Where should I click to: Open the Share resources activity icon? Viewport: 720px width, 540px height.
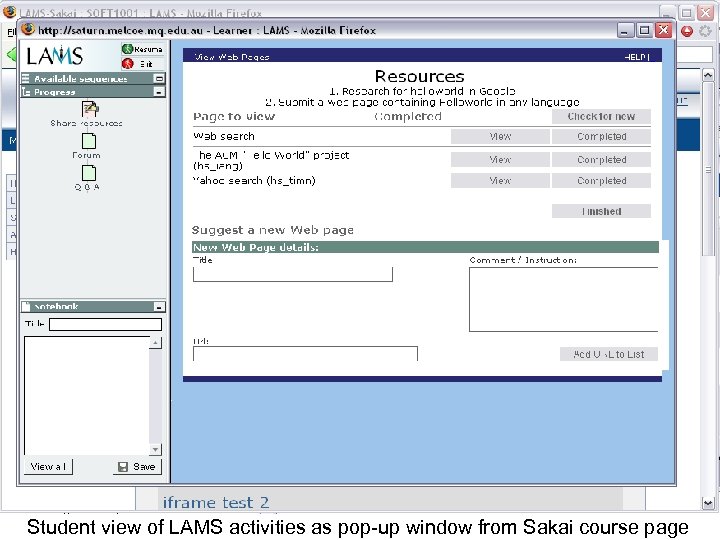click(90, 109)
